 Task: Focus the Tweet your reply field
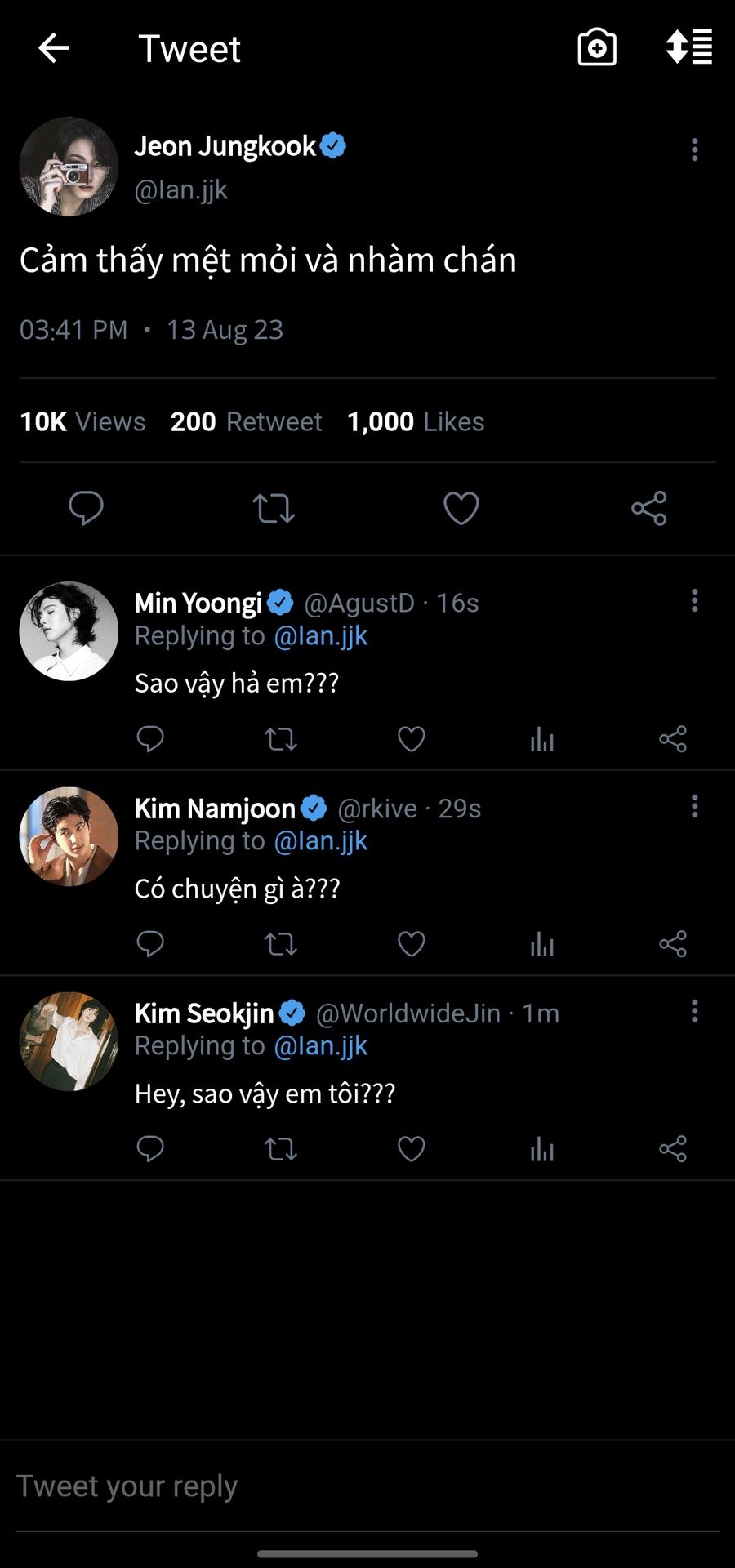tap(367, 1486)
